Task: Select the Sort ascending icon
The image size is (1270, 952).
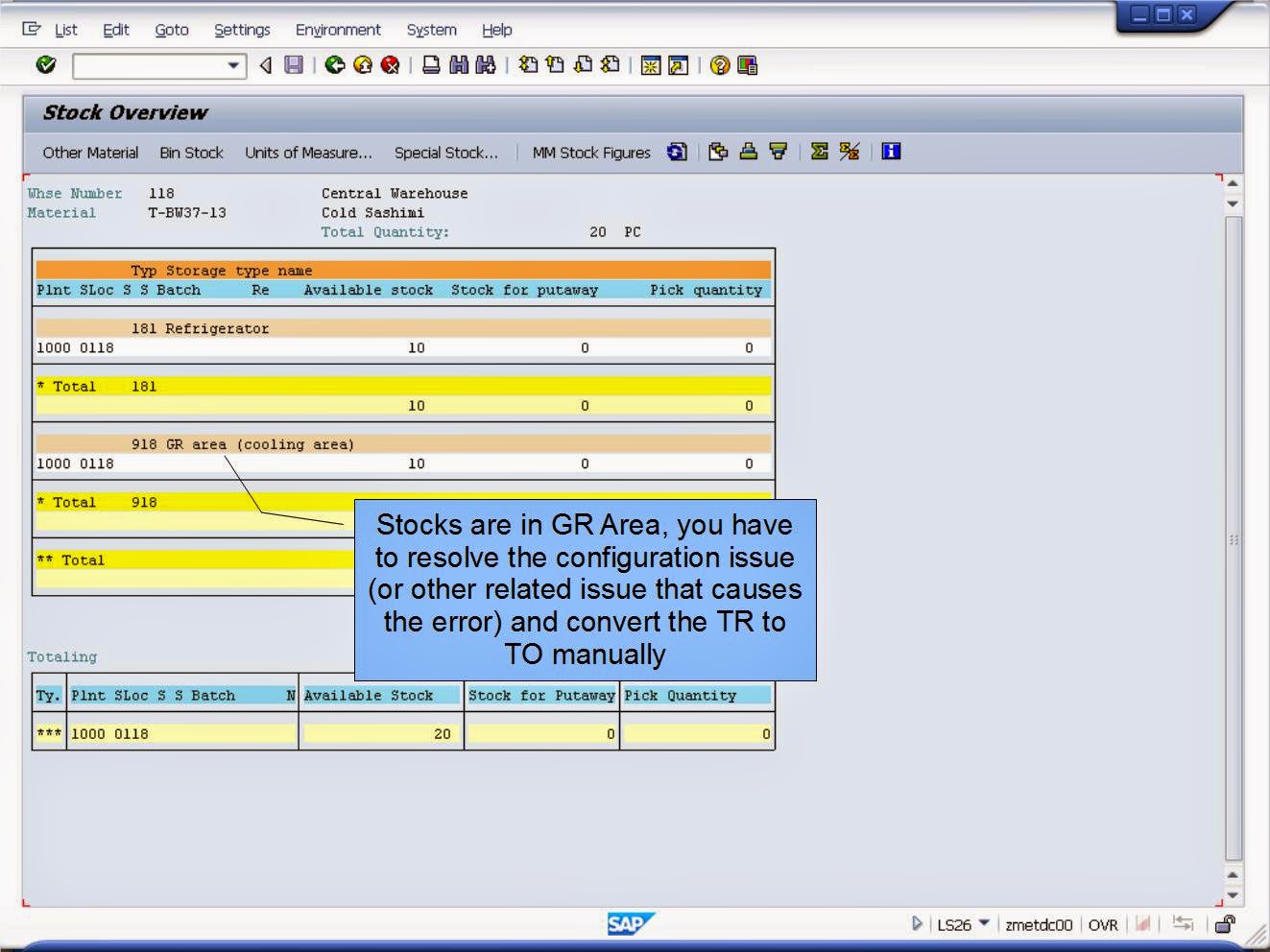Action: click(x=748, y=152)
